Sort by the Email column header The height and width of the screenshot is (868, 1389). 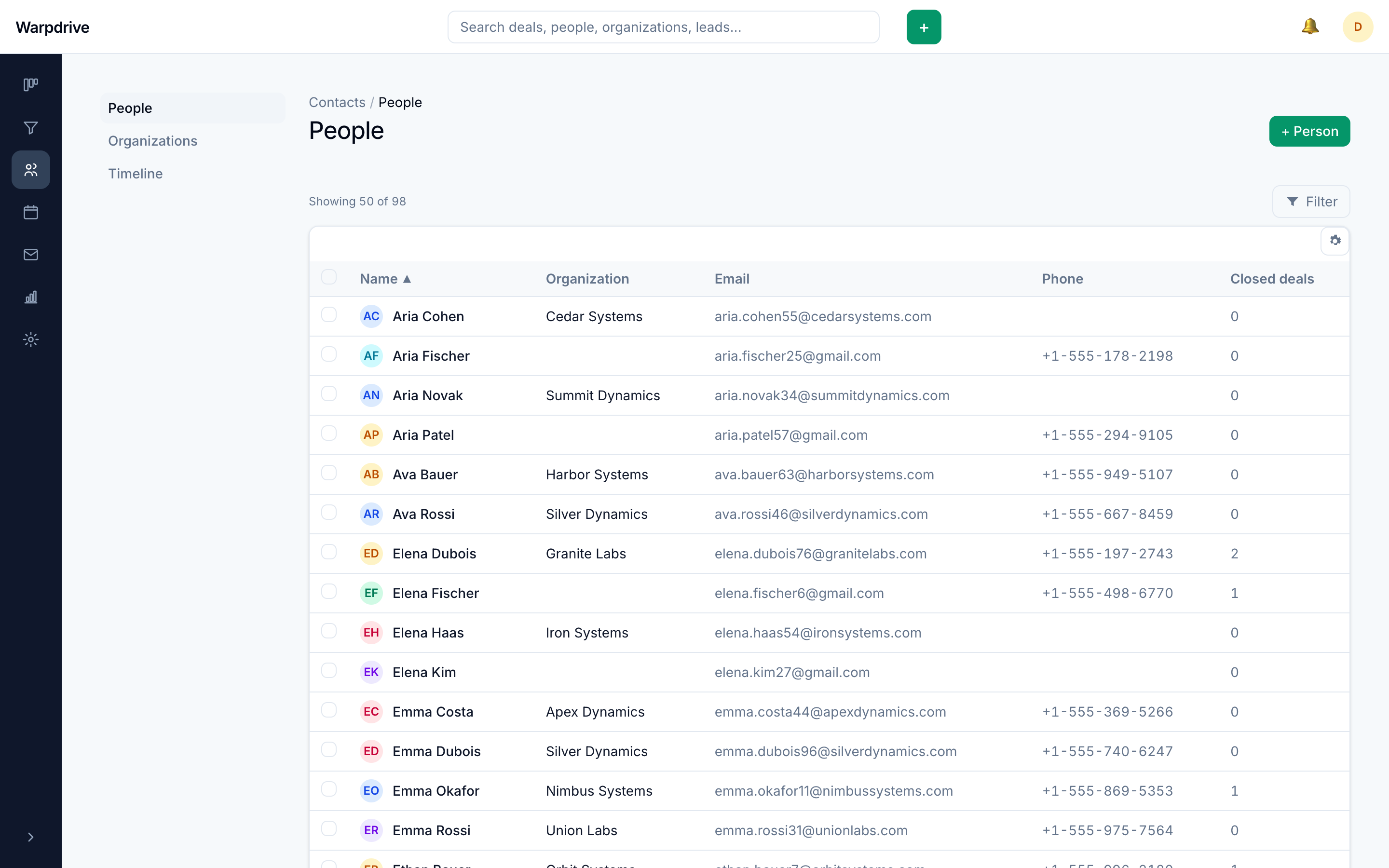pos(732,279)
